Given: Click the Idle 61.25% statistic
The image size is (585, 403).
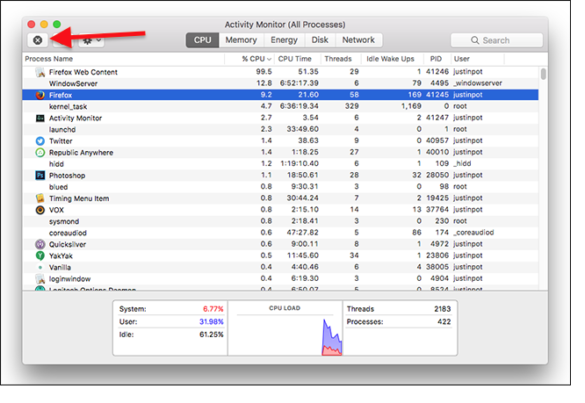Looking at the screenshot, I should [x=171, y=334].
